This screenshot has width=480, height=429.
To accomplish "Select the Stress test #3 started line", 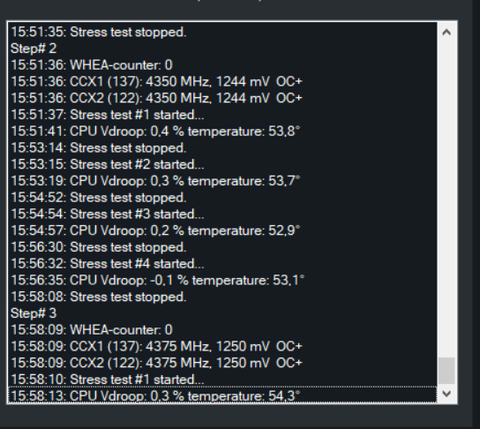I will click(222, 214).
